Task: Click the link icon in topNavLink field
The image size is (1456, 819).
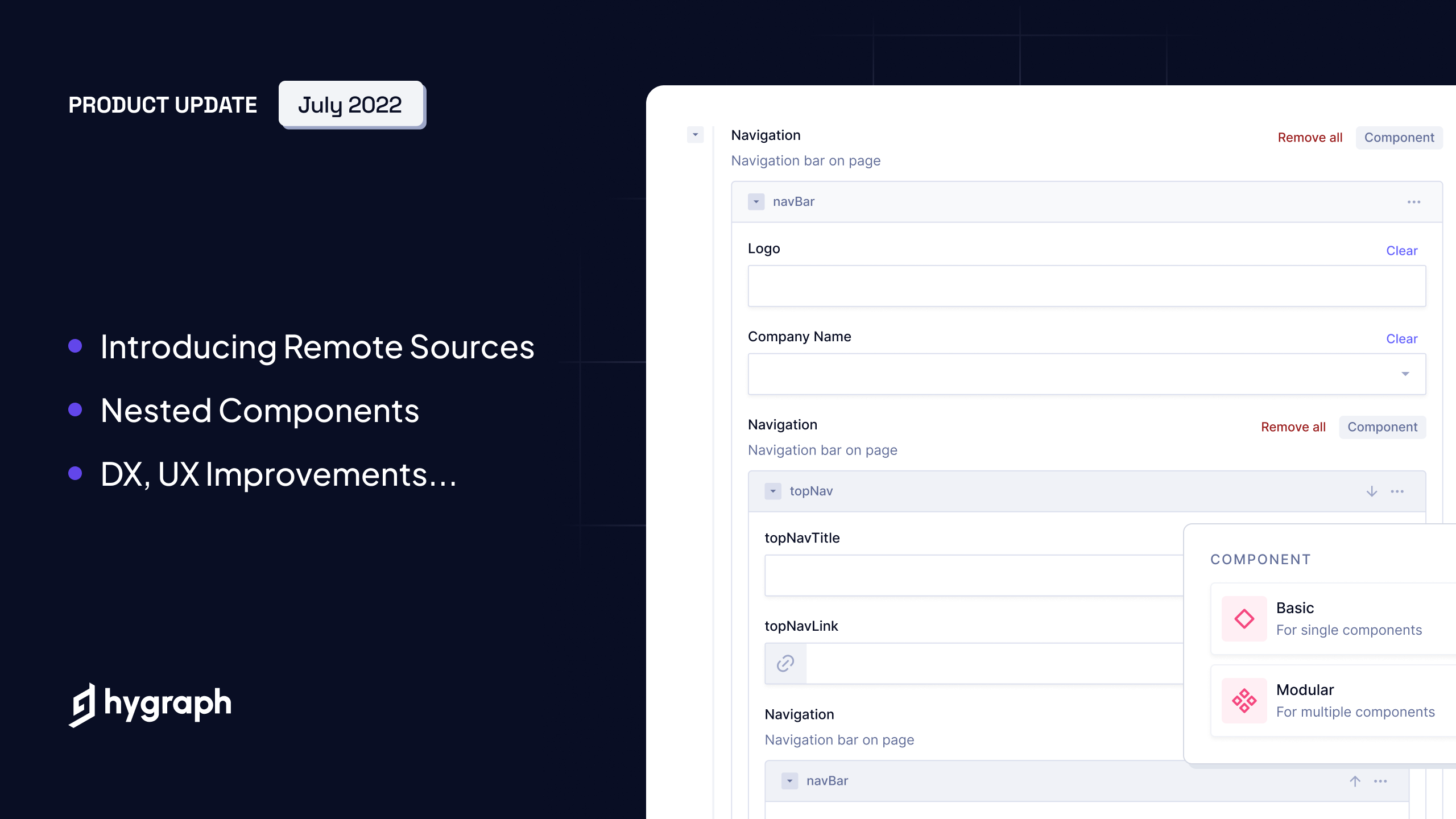Action: [x=786, y=663]
